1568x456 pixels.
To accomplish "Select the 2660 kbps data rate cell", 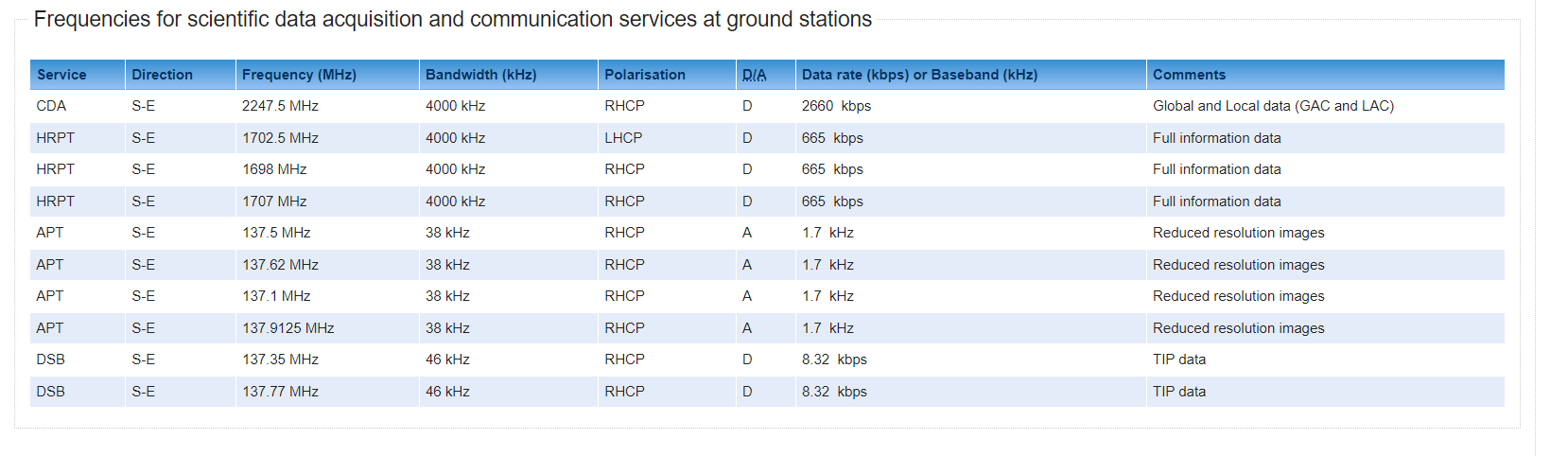I will [836, 106].
